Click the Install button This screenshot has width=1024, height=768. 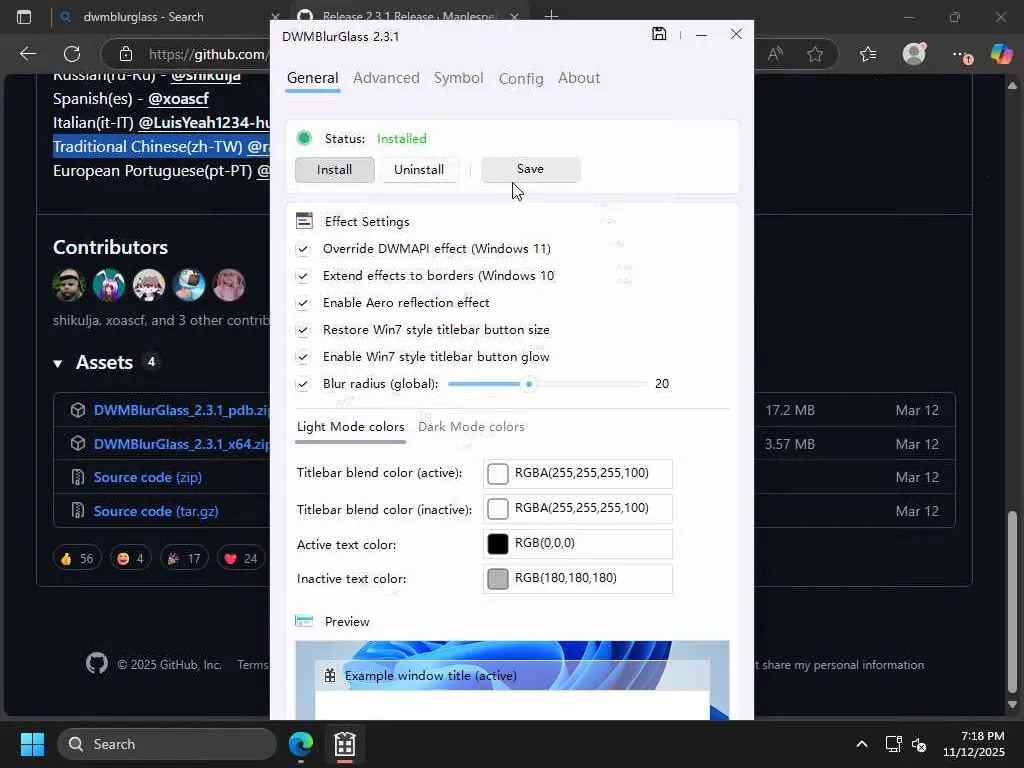click(x=334, y=170)
